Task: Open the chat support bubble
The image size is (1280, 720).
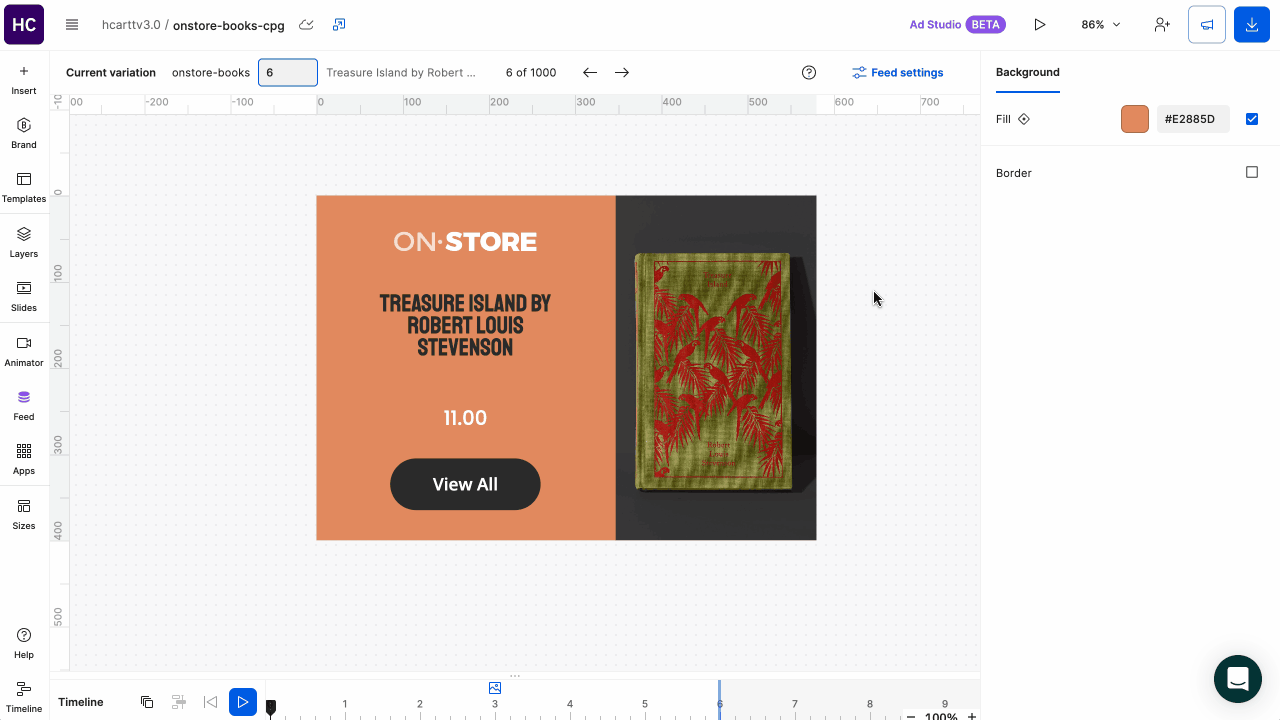Action: pos(1238,679)
